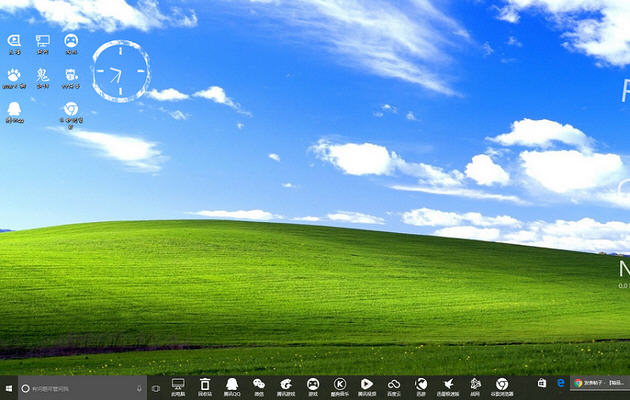Click the microphone icon in search box

coord(139,388)
